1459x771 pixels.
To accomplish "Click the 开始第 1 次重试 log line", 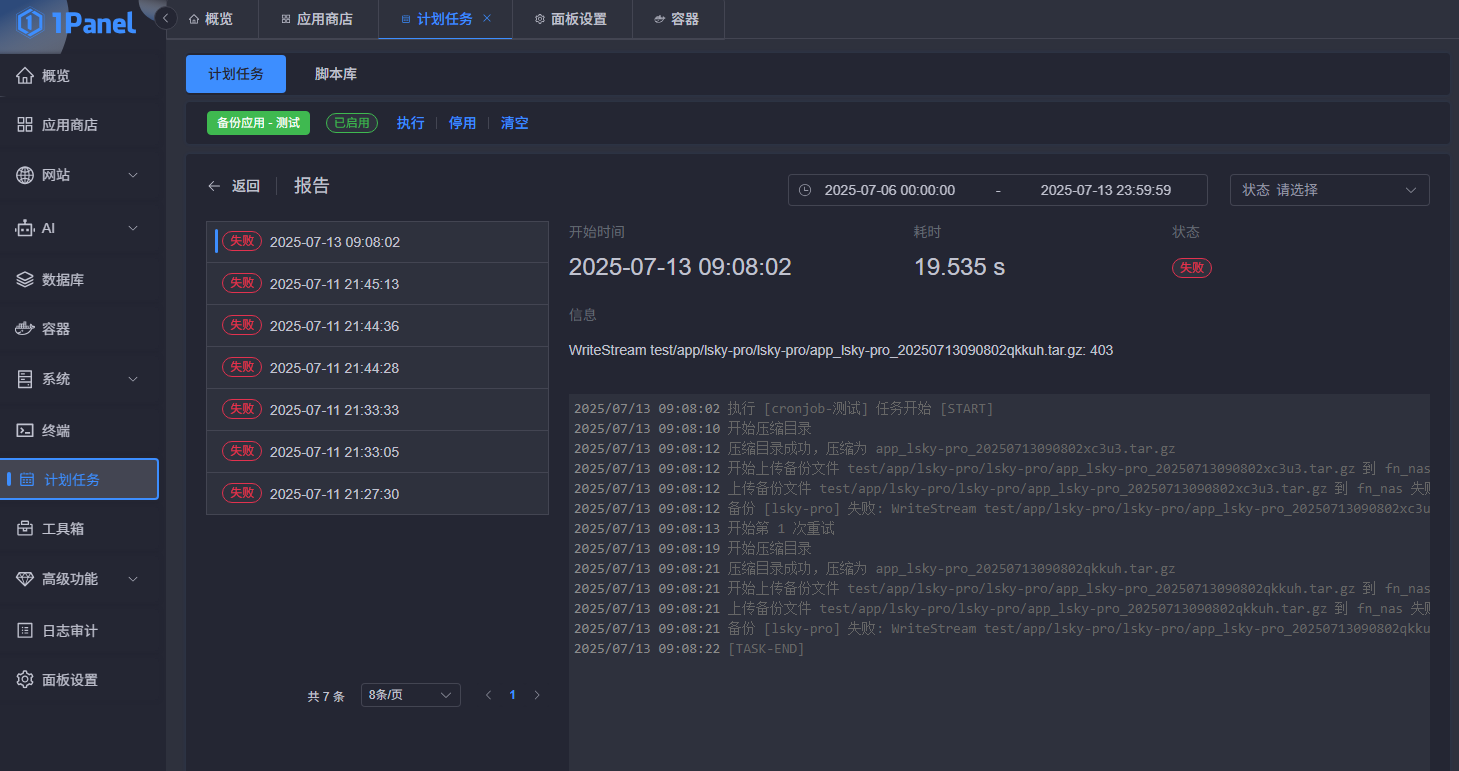I will pyautogui.click(x=704, y=529).
